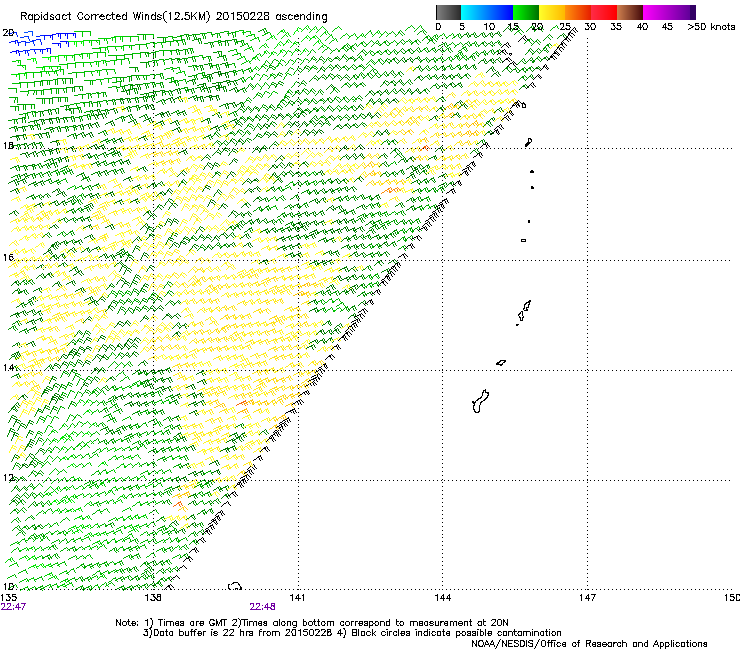
Task: Click the magenta-purple 40-50 knots legend segment
Action: [x=669, y=12]
